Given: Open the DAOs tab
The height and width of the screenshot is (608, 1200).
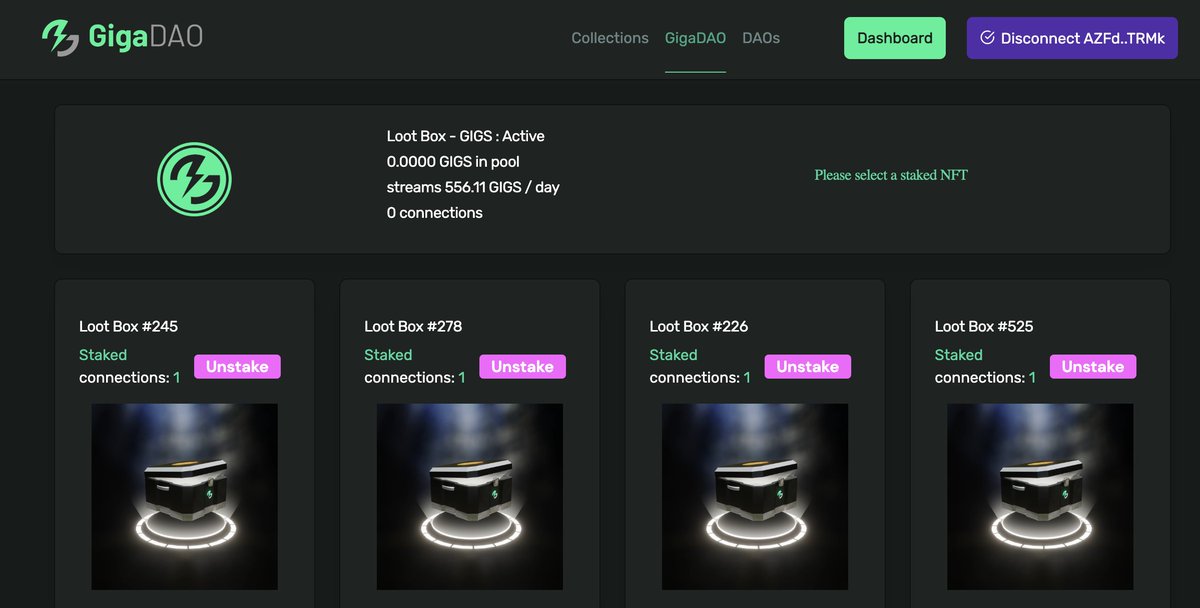Looking at the screenshot, I should (761, 38).
